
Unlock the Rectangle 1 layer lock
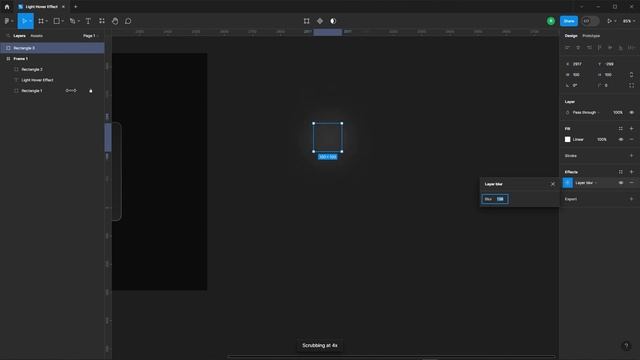91,91
